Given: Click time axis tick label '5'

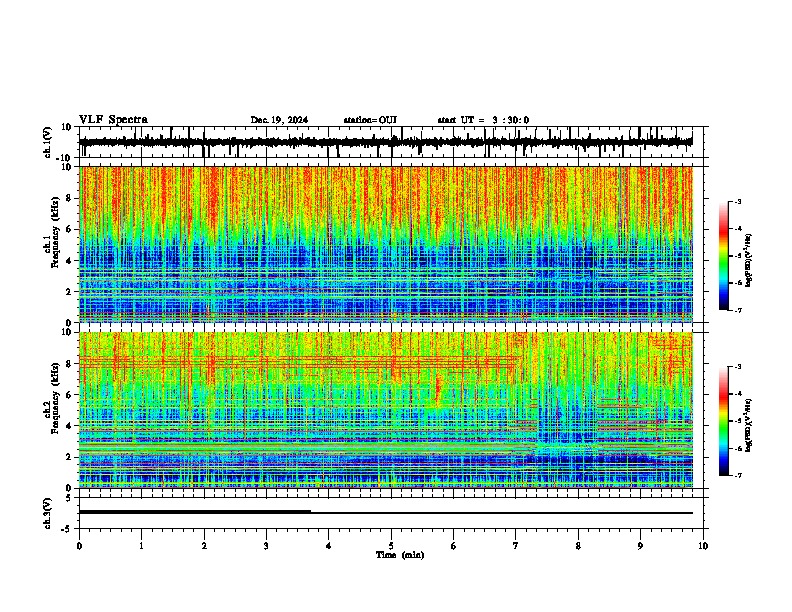Looking at the screenshot, I should tap(391, 545).
